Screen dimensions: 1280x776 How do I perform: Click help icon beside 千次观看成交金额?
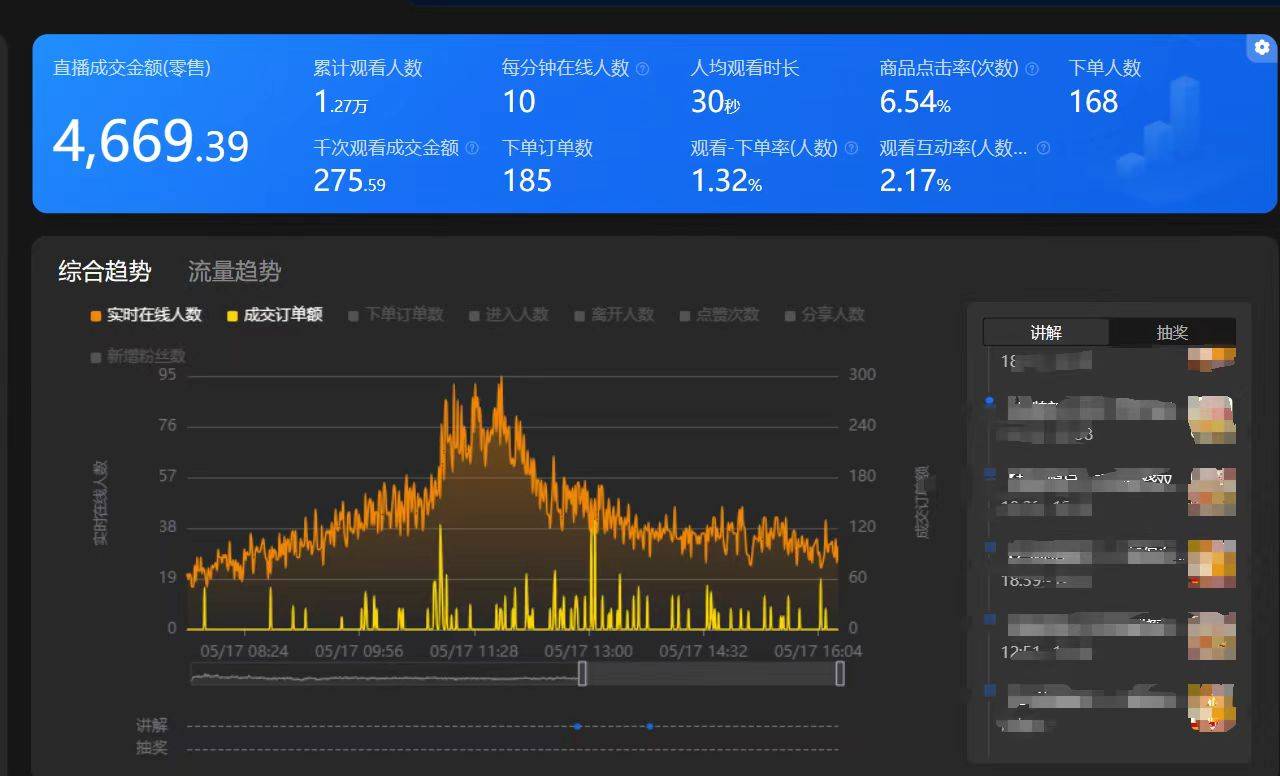click(x=472, y=148)
